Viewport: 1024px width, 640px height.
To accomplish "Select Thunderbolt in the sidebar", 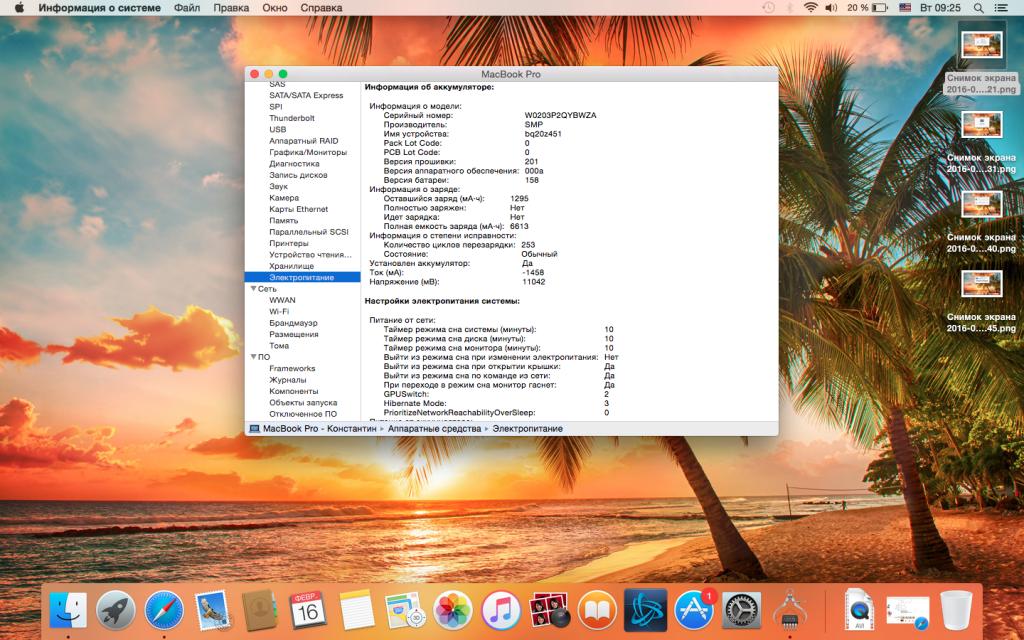I will (x=292, y=118).
